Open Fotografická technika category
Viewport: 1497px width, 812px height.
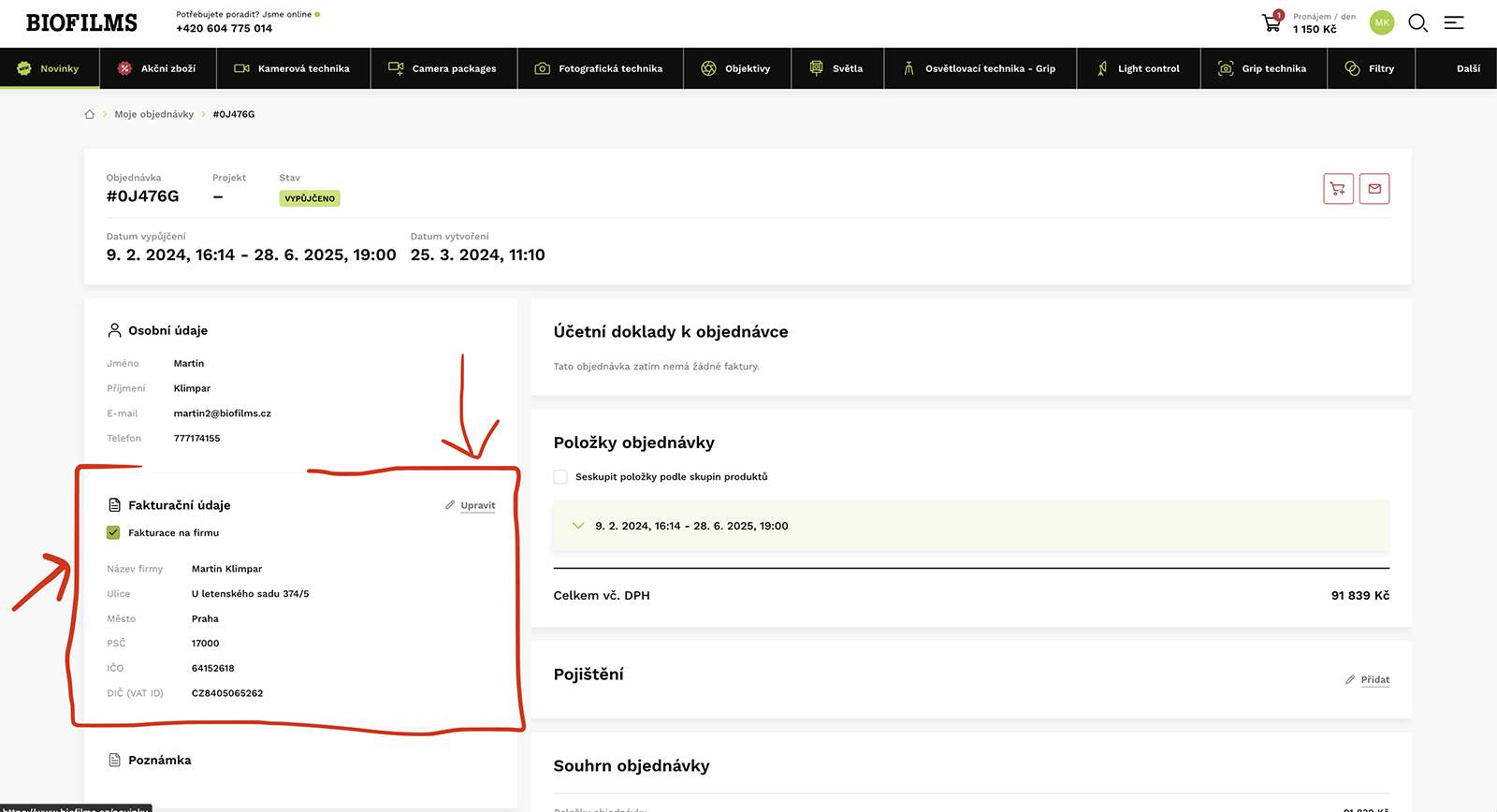[600, 68]
